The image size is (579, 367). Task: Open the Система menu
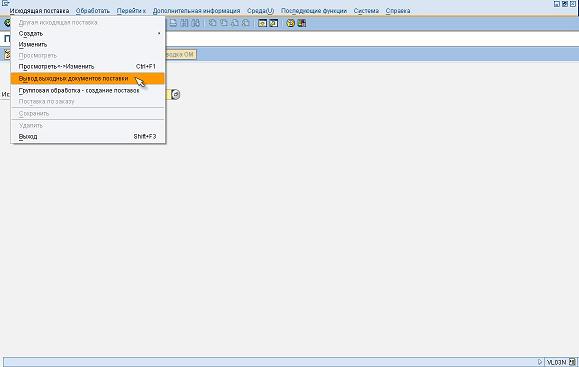366,11
